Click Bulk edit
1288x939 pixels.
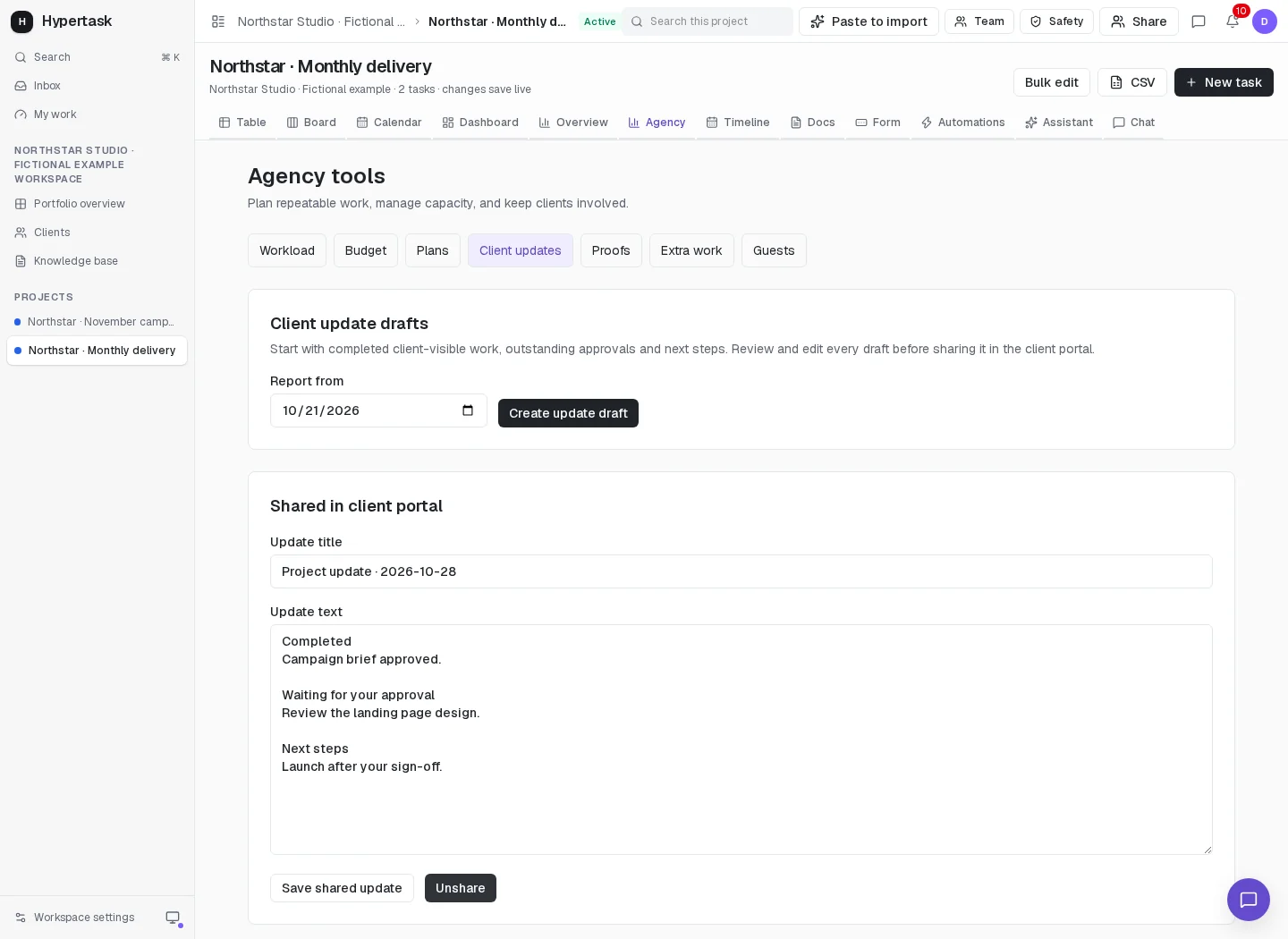pos(1052,82)
